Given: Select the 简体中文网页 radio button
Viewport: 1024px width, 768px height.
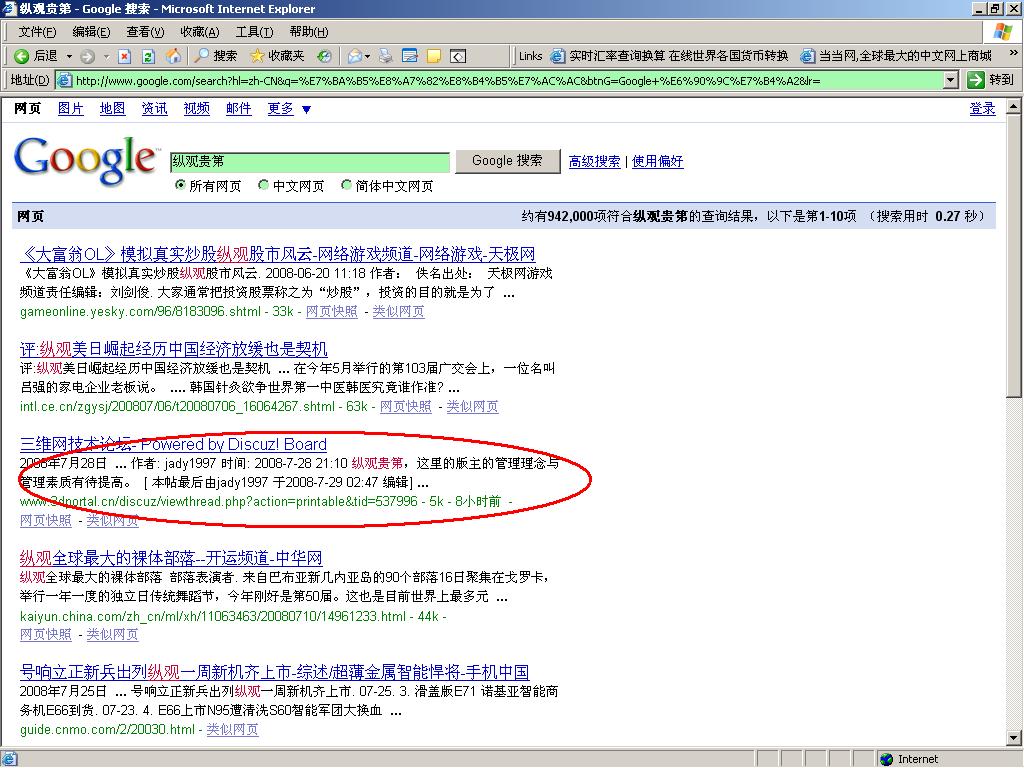Looking at the screenshot, I should pos(346,185).
